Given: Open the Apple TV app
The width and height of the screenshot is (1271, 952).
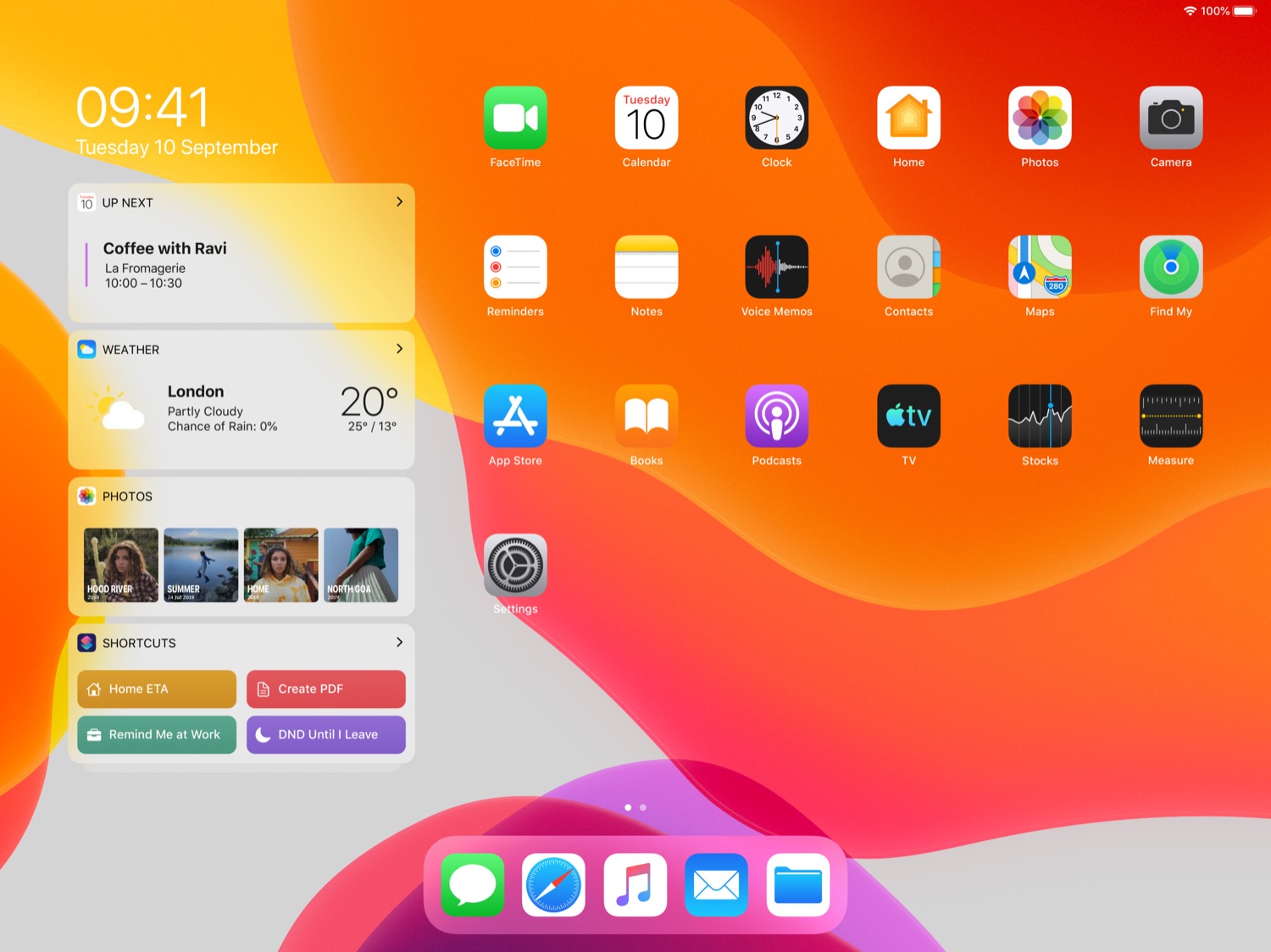Looking at the screenshot, I should click(x=908, y=416).
